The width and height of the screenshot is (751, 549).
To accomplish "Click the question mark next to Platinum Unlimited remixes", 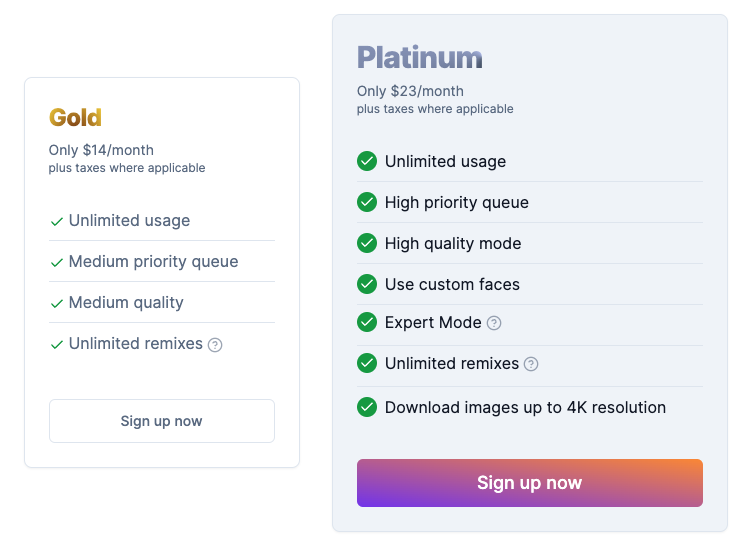I will [531, 364].
